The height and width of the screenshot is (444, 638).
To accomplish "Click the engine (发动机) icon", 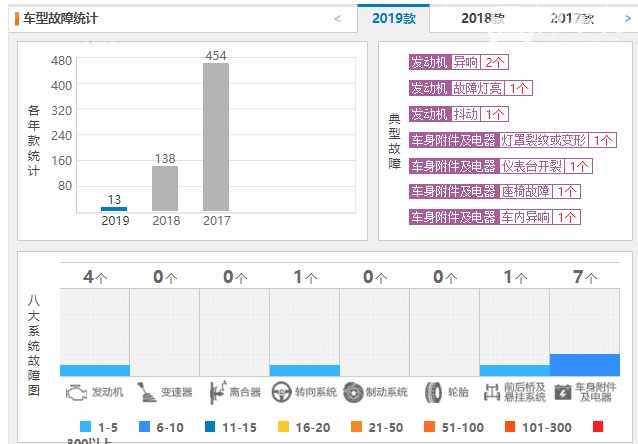I will [76, 393].
